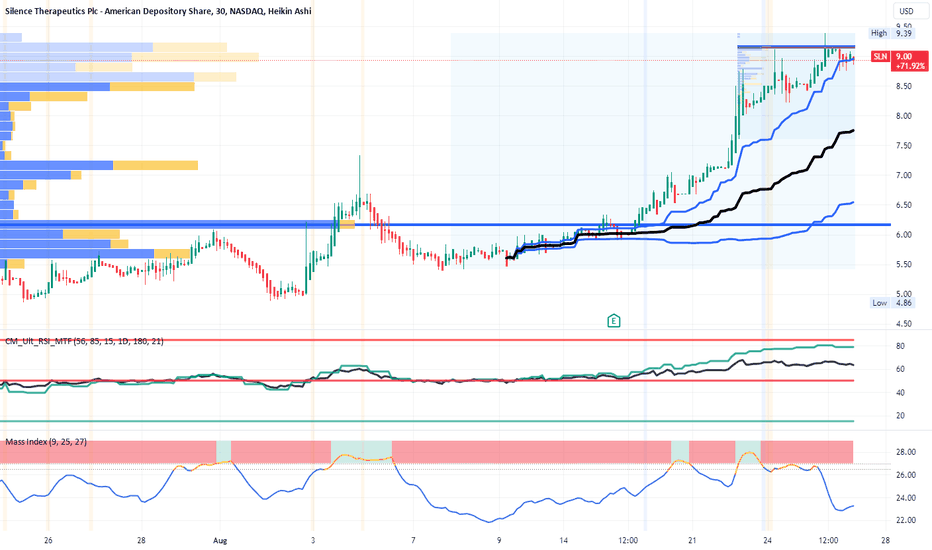This screenshot has height=550, width=932.
Task: Click the 24.00 Mass Index scale value
Action: pos(906,498)
